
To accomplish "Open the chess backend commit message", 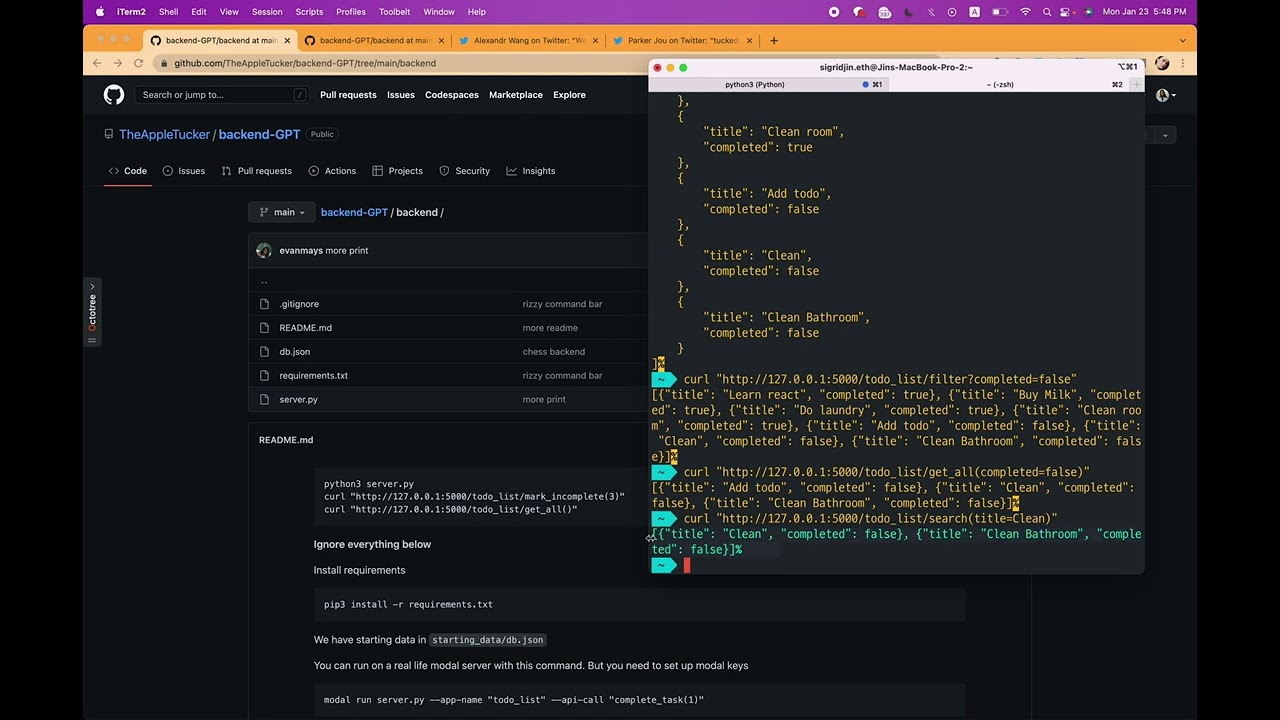I will tap(554, 352).
